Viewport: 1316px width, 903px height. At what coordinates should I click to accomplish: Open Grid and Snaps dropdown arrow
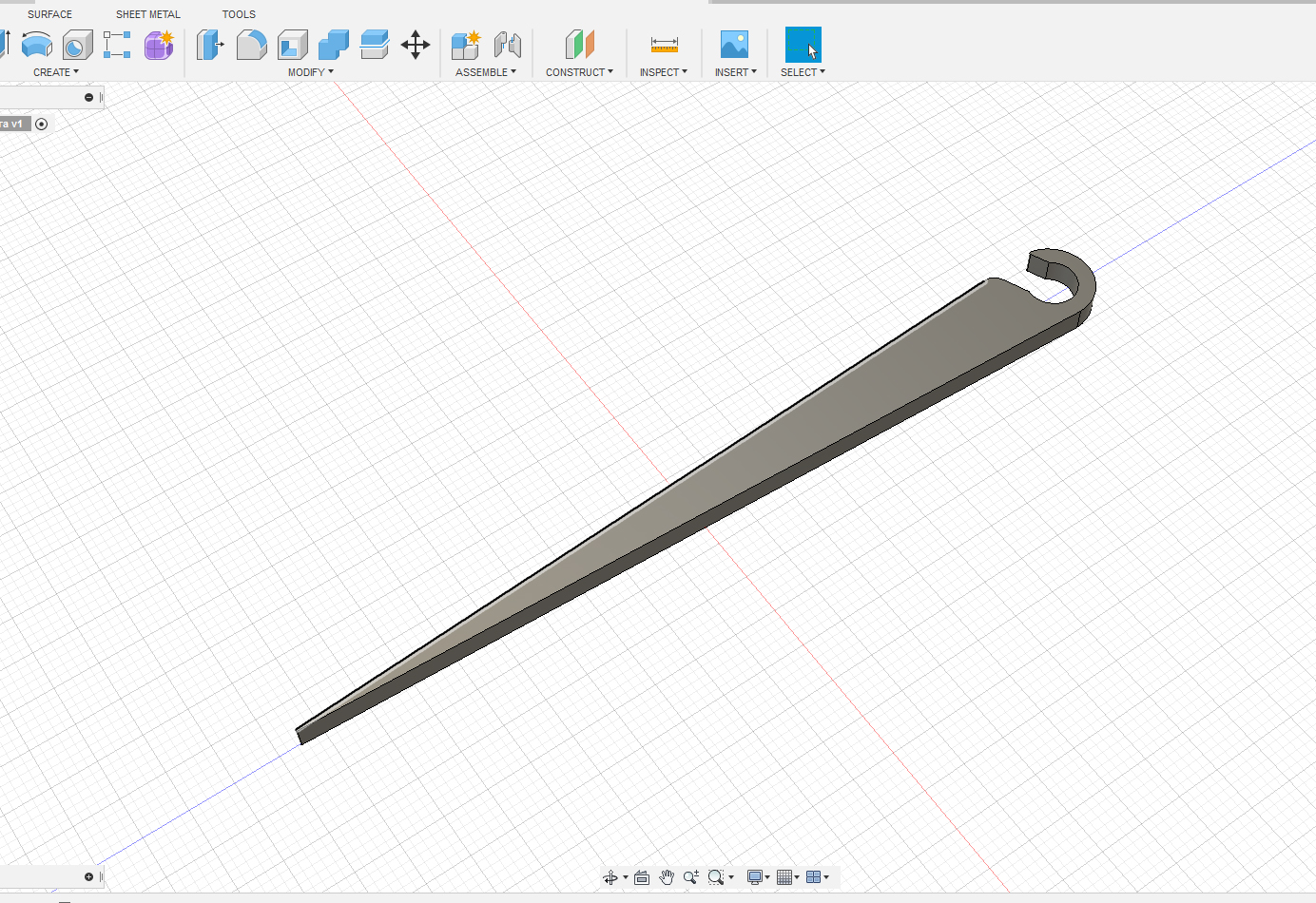pos(797,877)
